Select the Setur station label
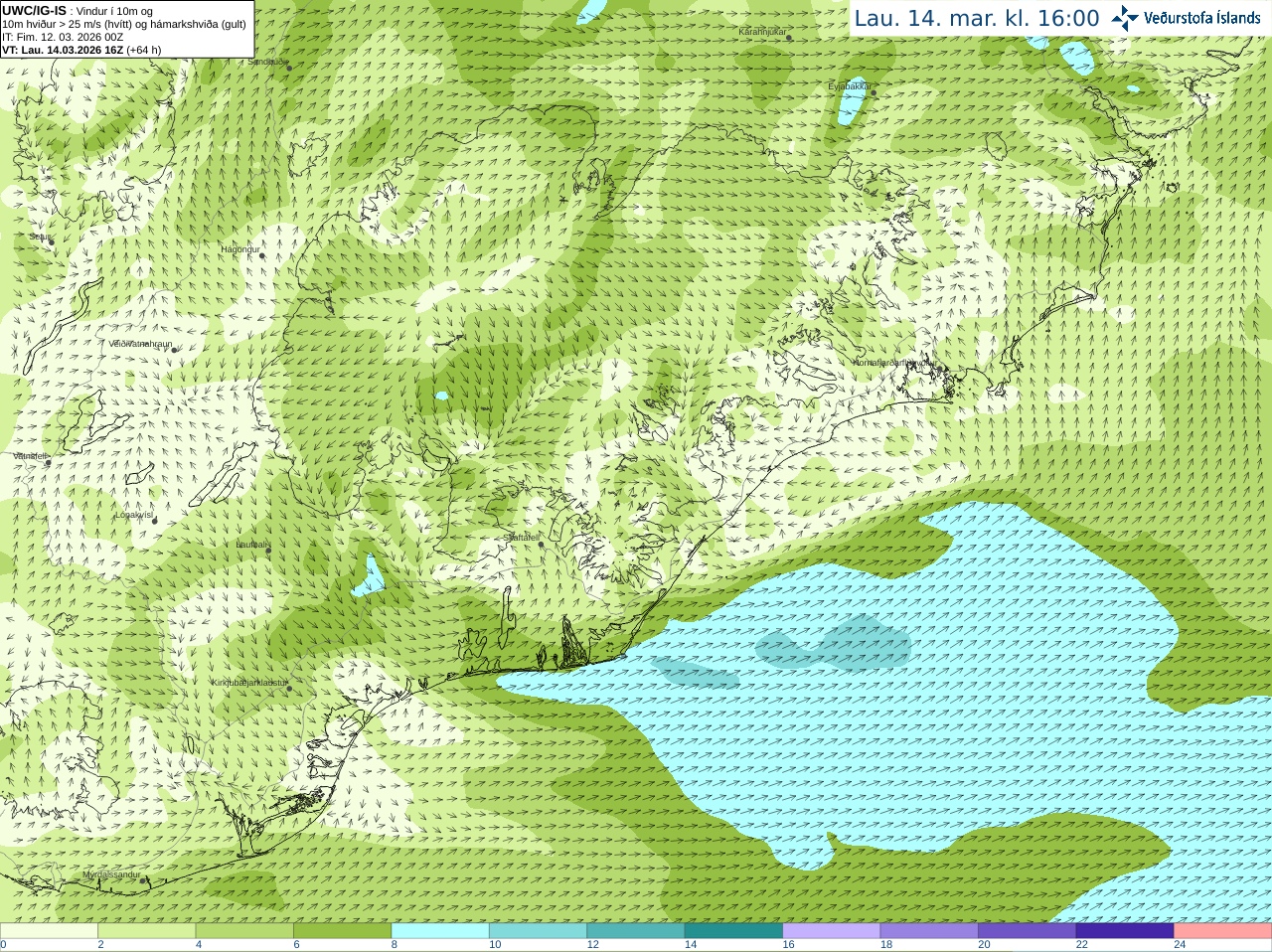Viewport: 1272px width, 952px height. (x=40, y=237)
